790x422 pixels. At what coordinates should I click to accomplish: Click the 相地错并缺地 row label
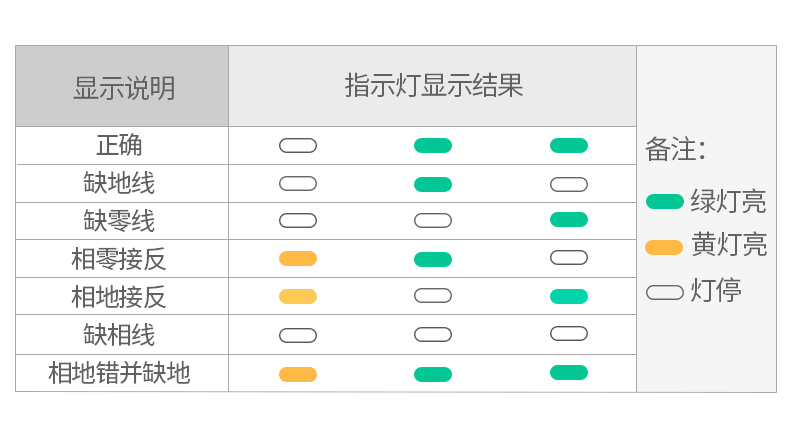(x=119, y=374)
